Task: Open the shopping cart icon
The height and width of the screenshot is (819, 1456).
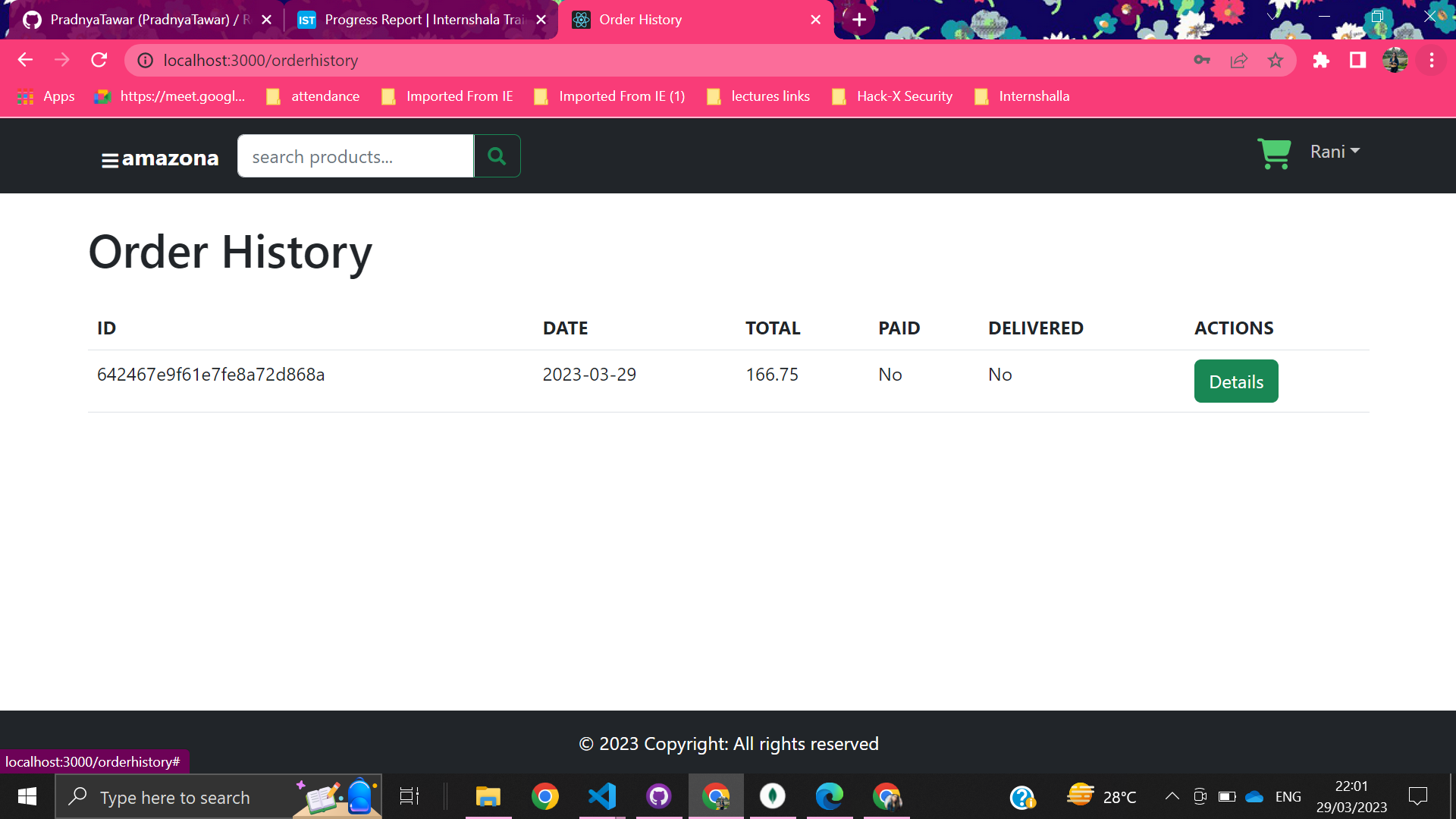Action: point(1274,153)
